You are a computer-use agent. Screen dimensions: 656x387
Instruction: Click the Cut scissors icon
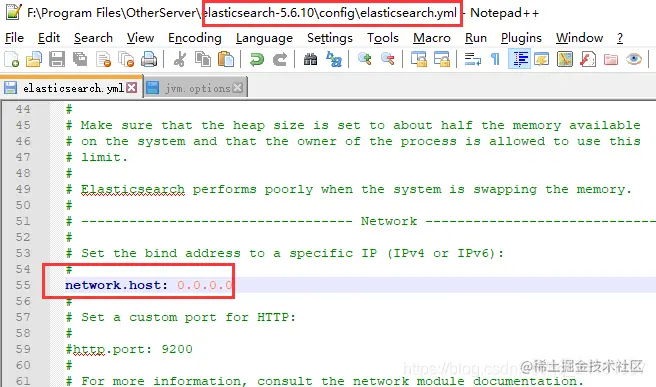click(180, 59)
